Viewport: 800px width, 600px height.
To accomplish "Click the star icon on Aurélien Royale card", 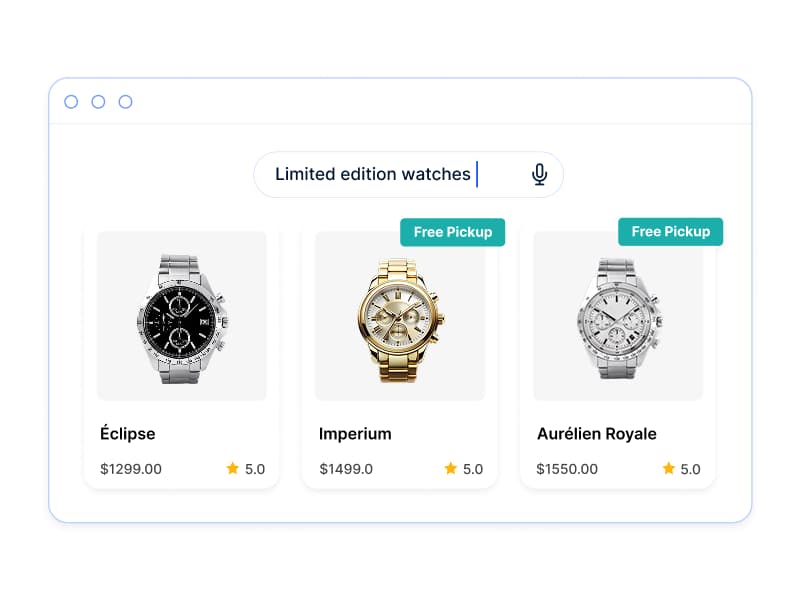I will coord(668,468).
